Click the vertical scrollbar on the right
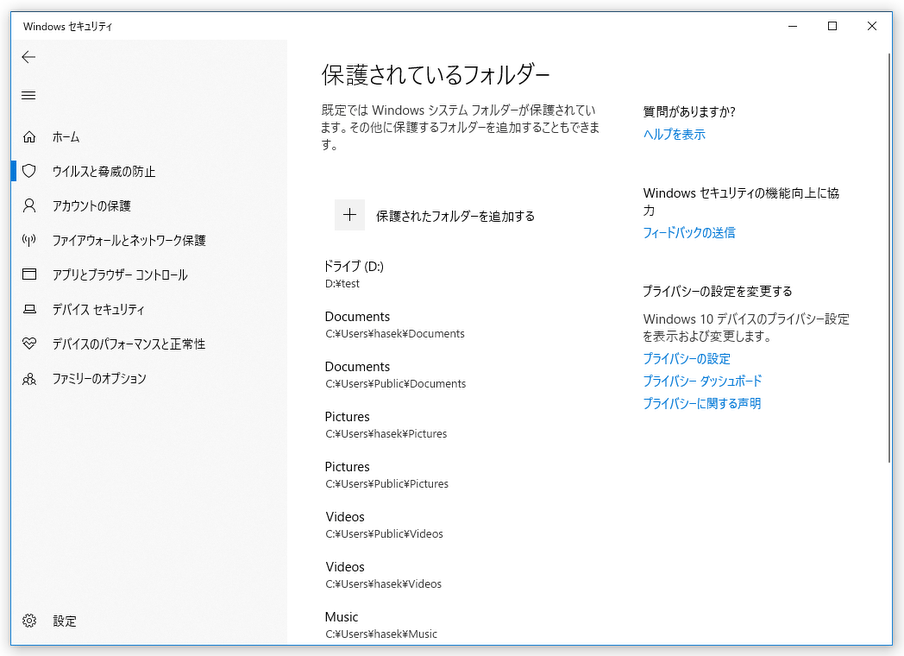 (x=890, y=258)
